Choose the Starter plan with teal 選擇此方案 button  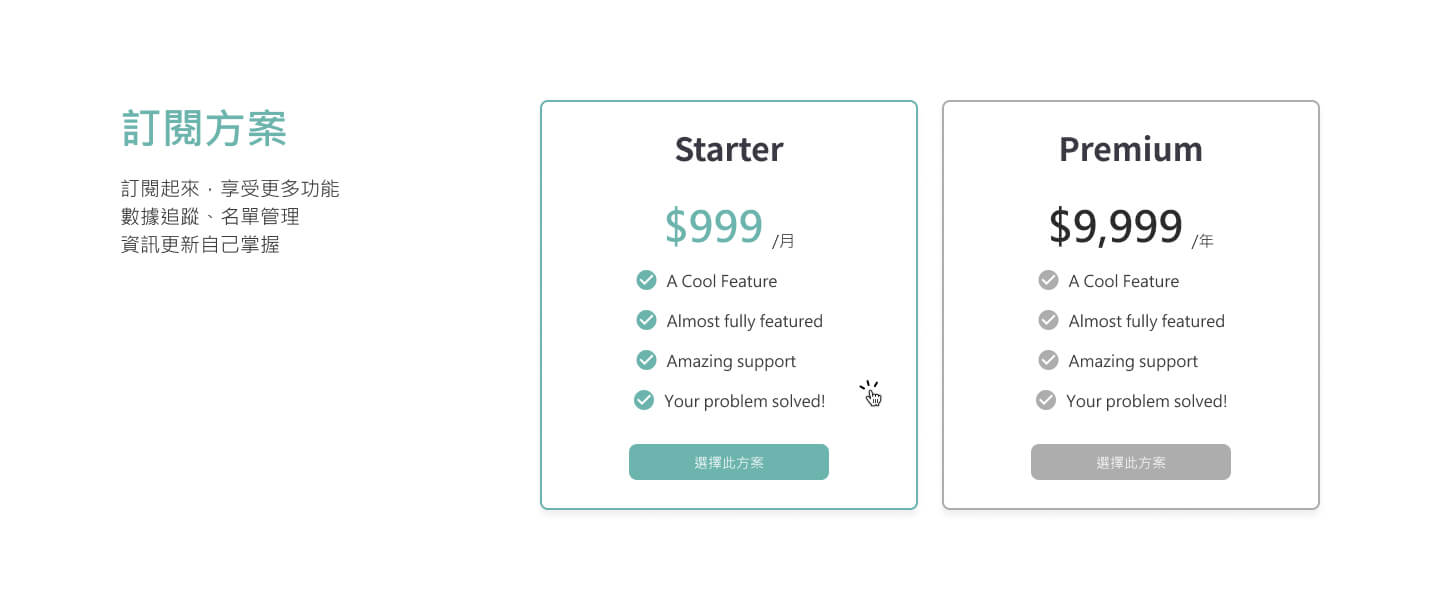click(729, 462)
